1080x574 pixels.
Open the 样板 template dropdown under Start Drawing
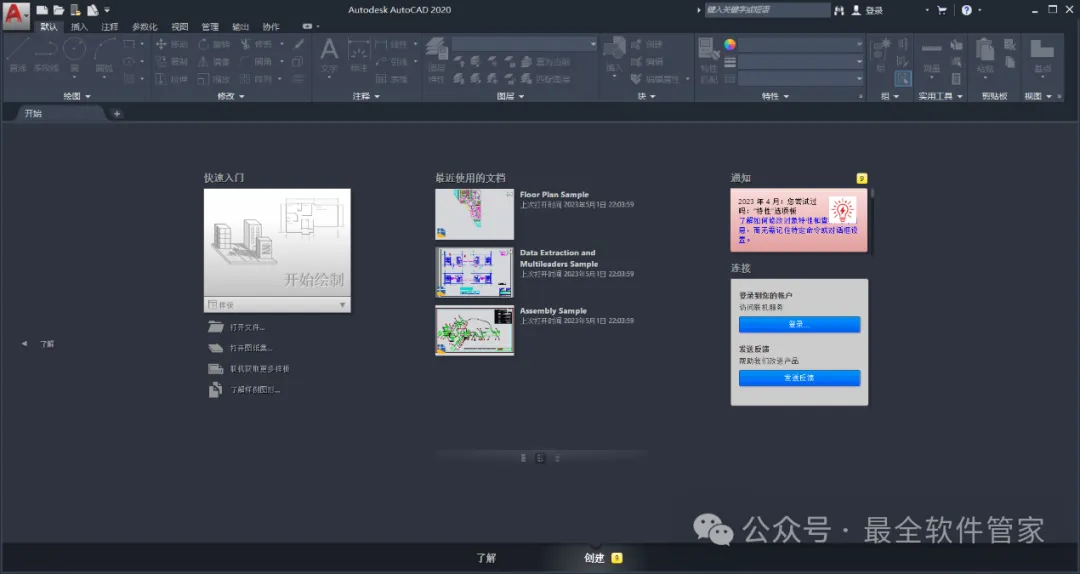tap(277, 305)
